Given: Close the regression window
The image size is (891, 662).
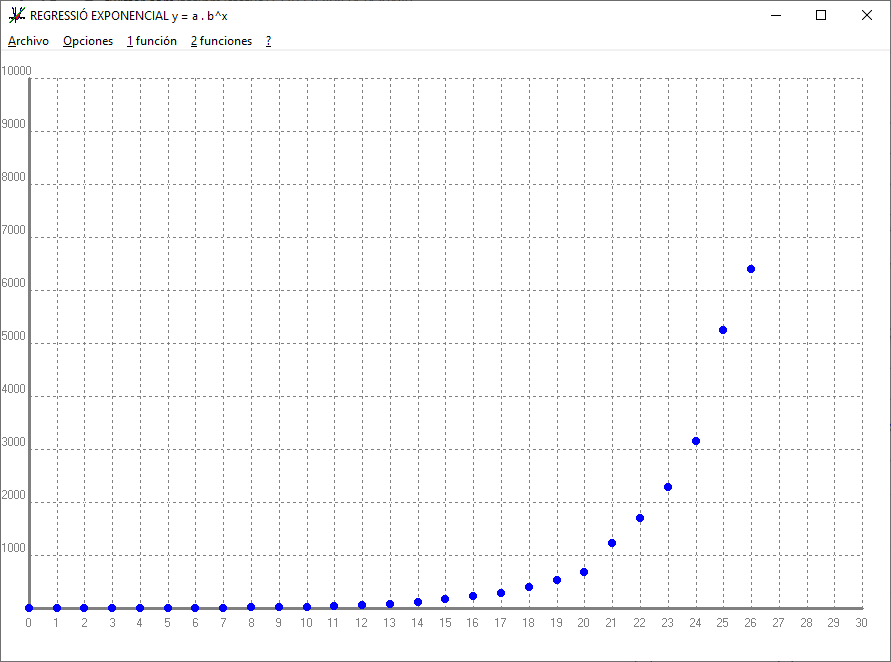Looking at the screenshot, I should pyautogui.click(x=867, y=15).
